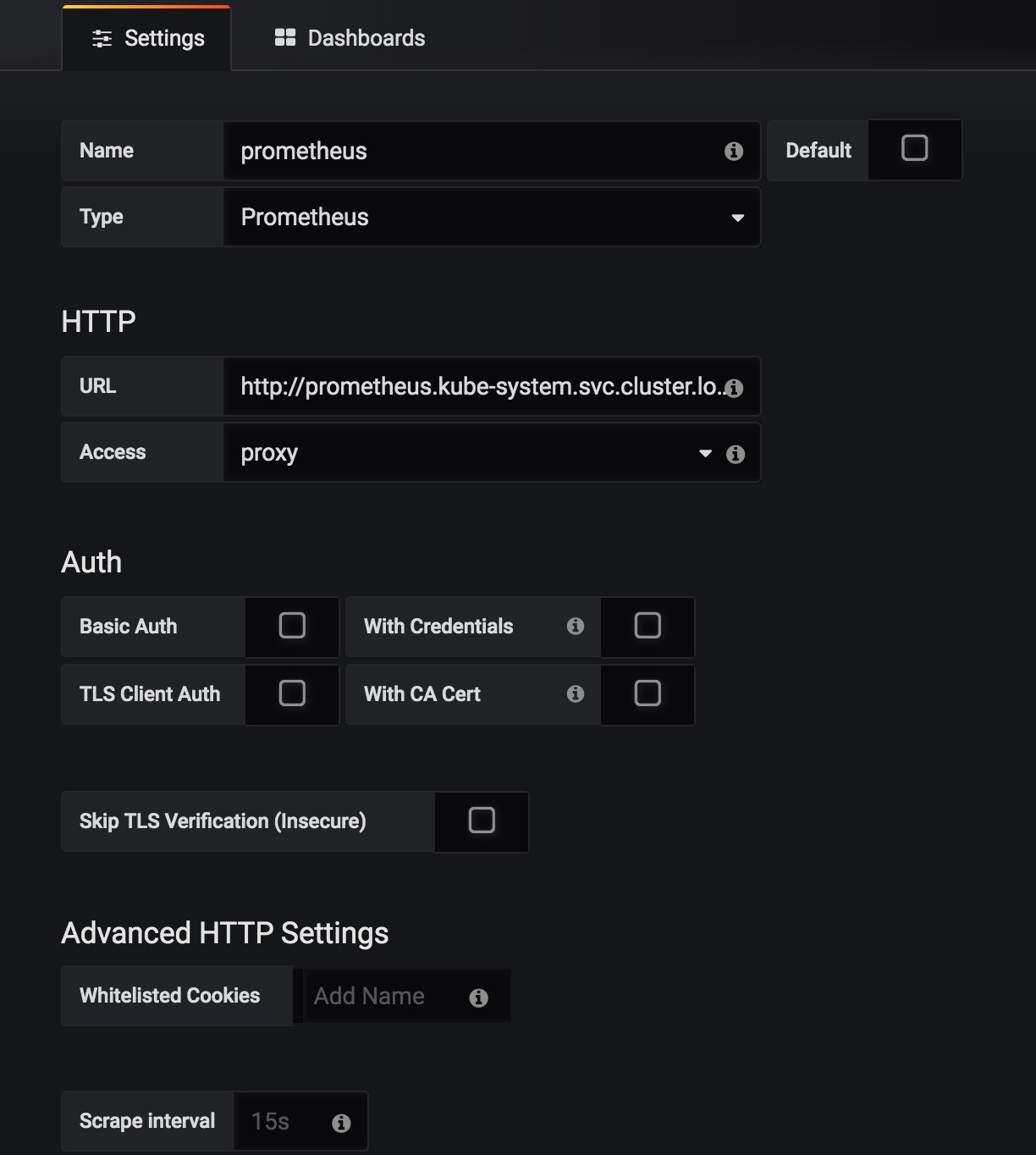Toggle the With Credentials checkbox

tap(647, 626)
